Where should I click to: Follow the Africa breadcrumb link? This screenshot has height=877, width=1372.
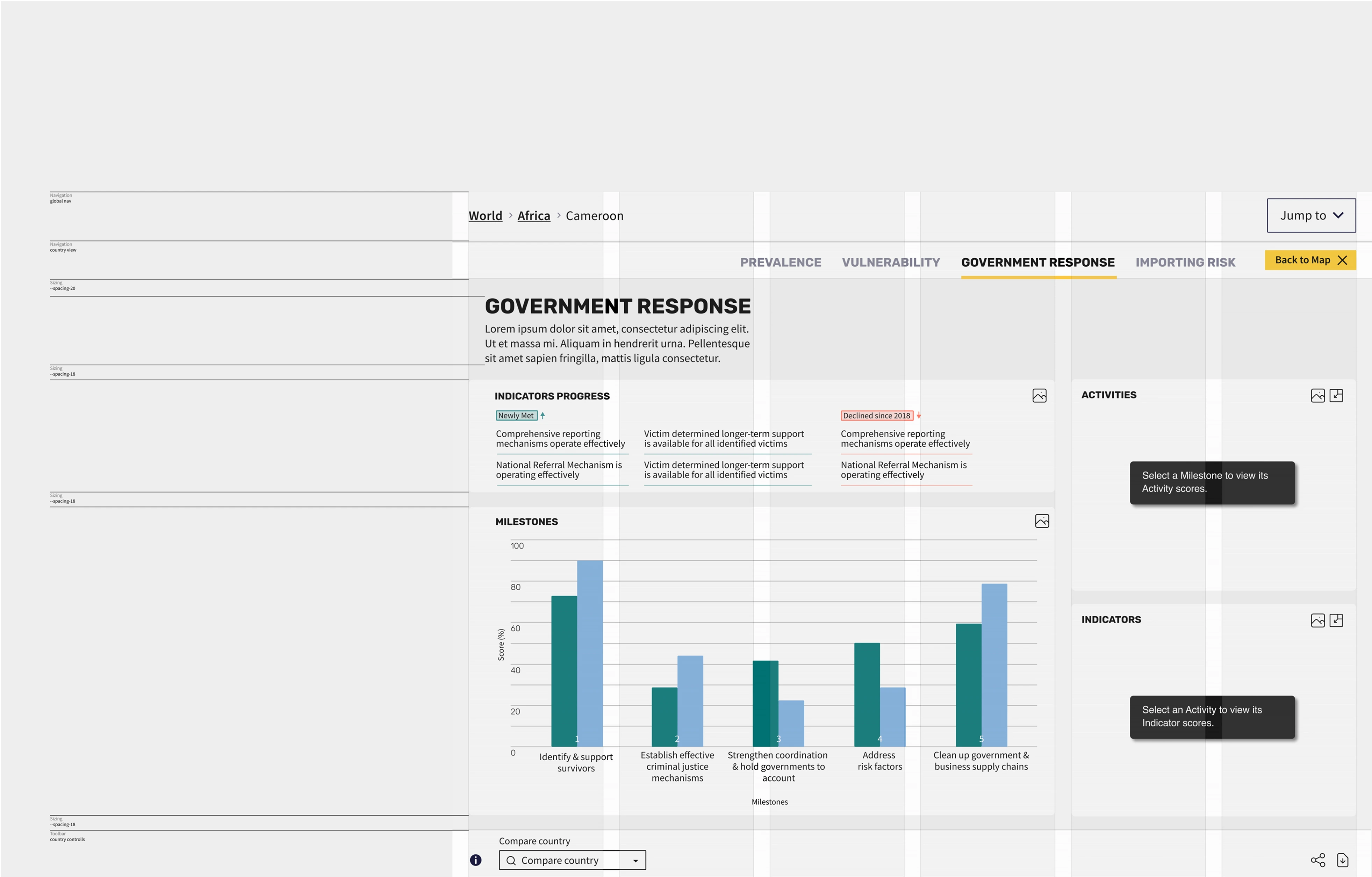point(533,215)
